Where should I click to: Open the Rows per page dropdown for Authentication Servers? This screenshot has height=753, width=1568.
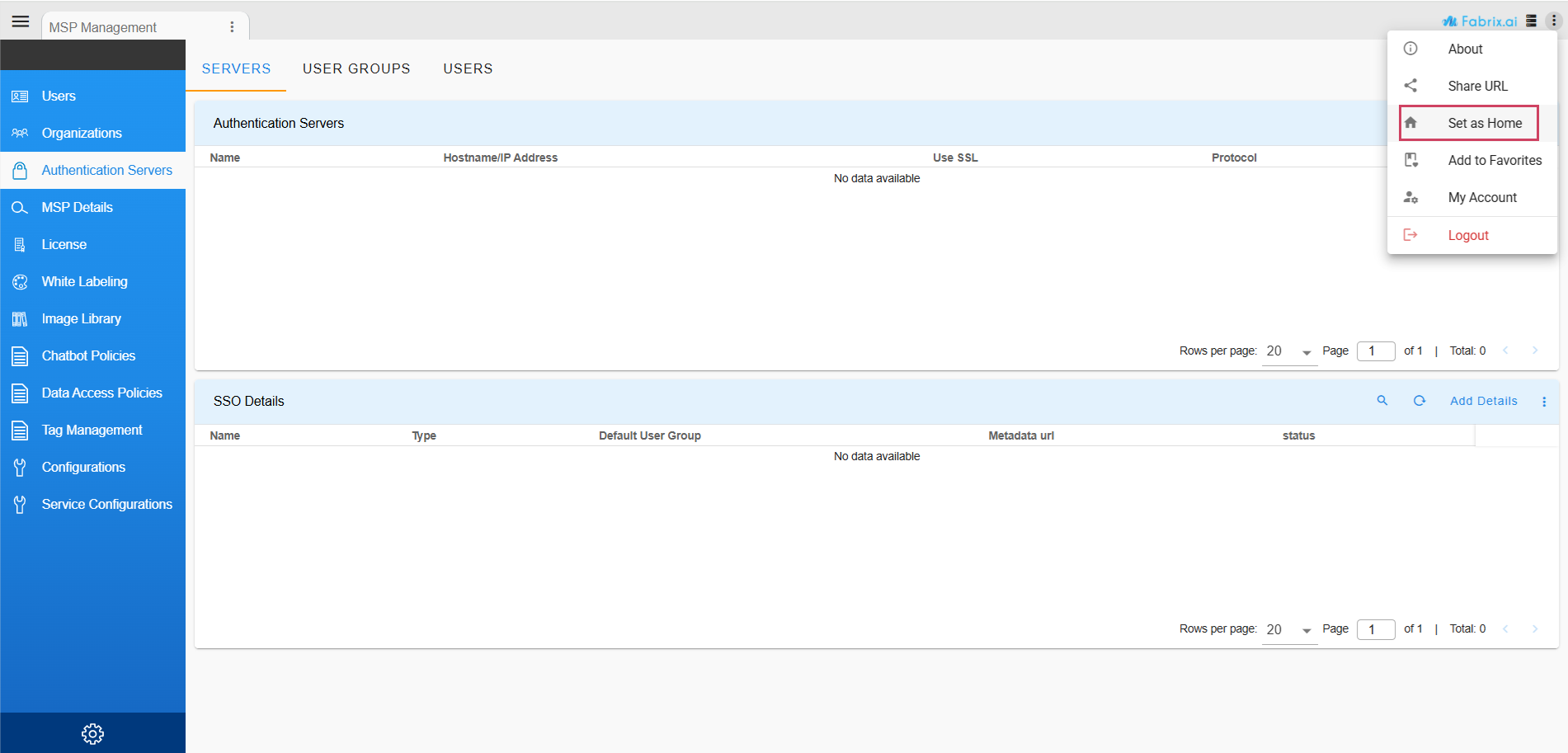[1288, 351]
